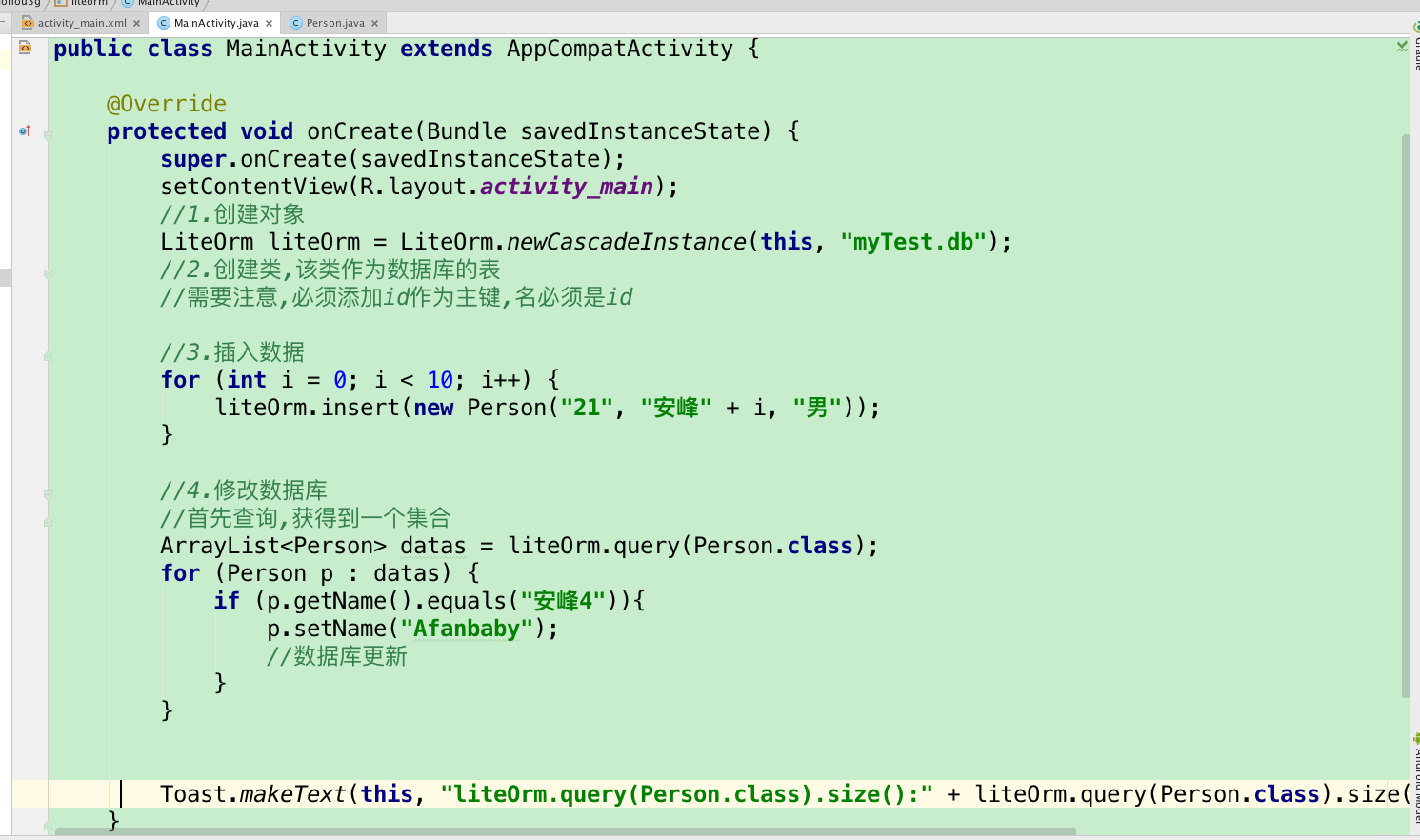Click the fold marker beside //4 comment

(x=48, y=494)
